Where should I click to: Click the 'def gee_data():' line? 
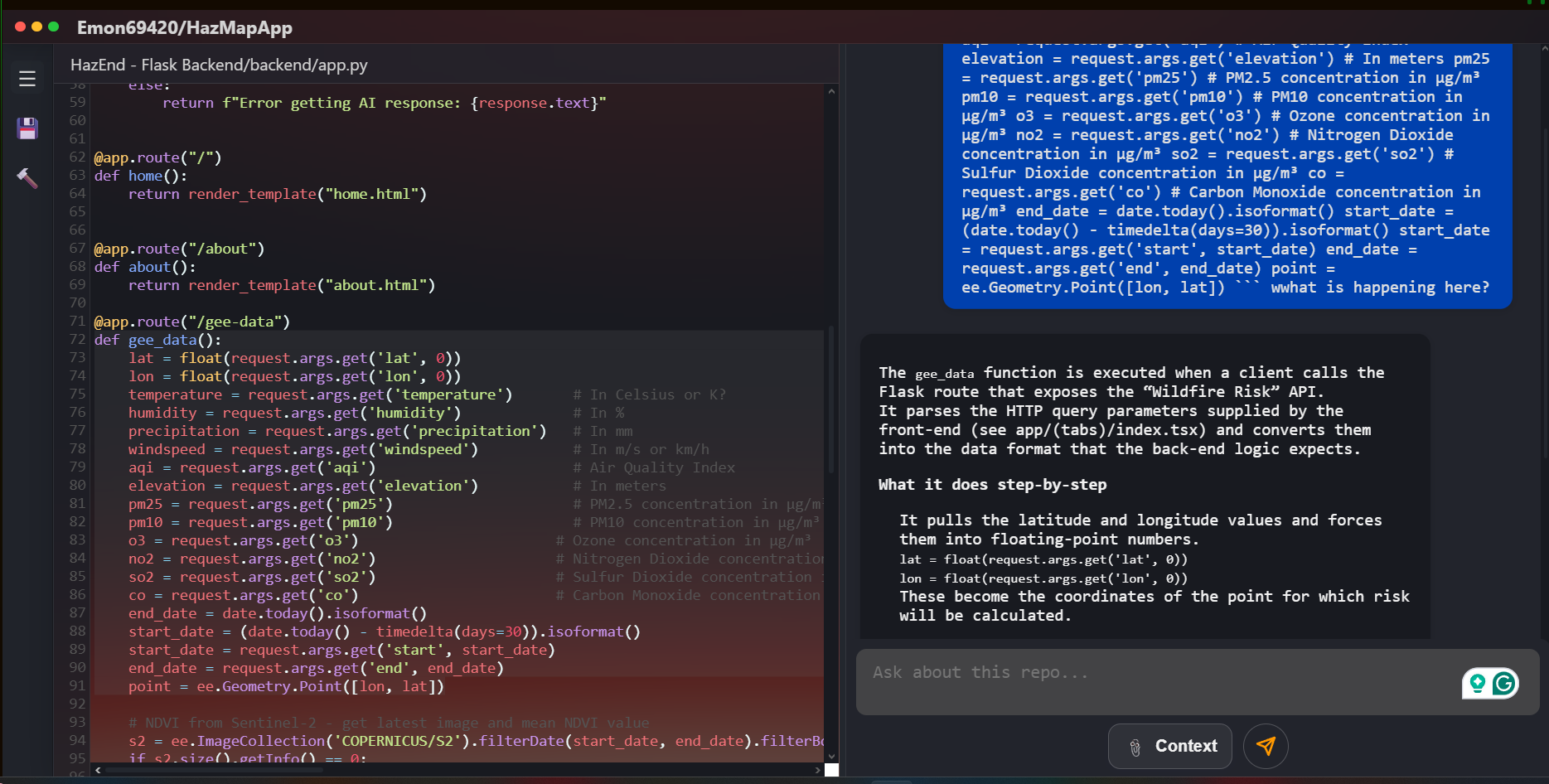pos(157,340)
